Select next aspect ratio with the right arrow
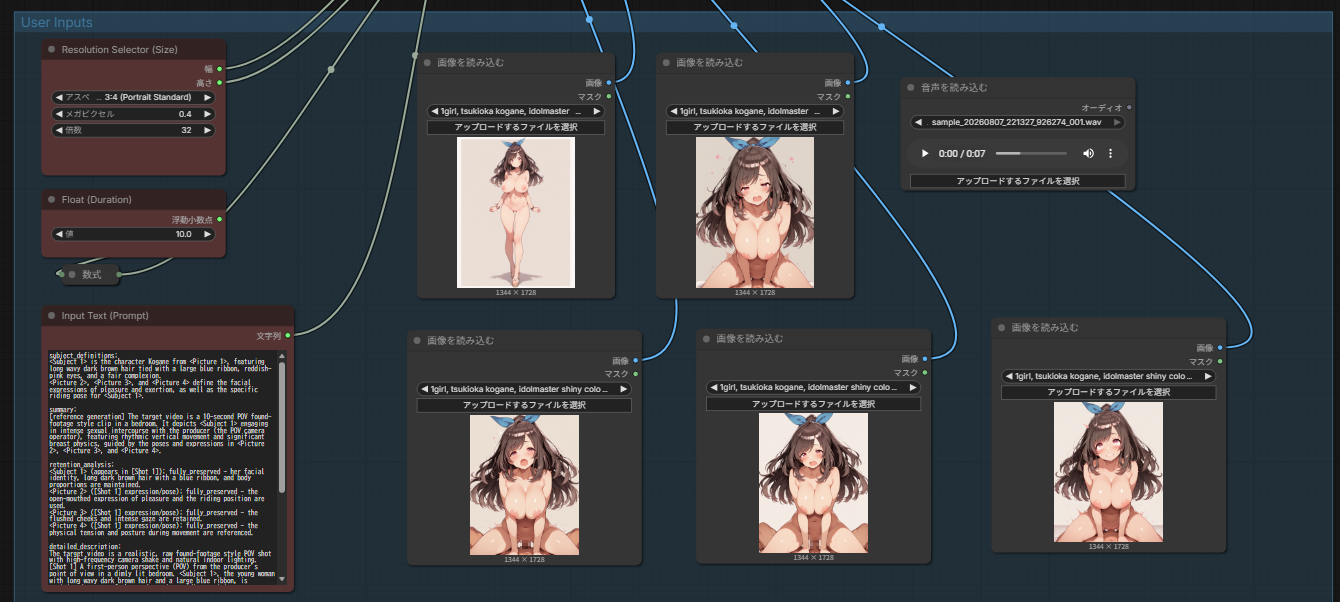The image size is (1340, 602). (208, 97)
